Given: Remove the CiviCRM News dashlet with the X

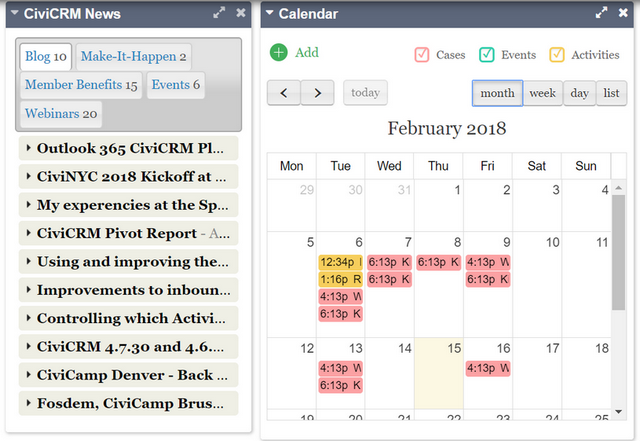Looking at the screenshot, I should 241,13.
